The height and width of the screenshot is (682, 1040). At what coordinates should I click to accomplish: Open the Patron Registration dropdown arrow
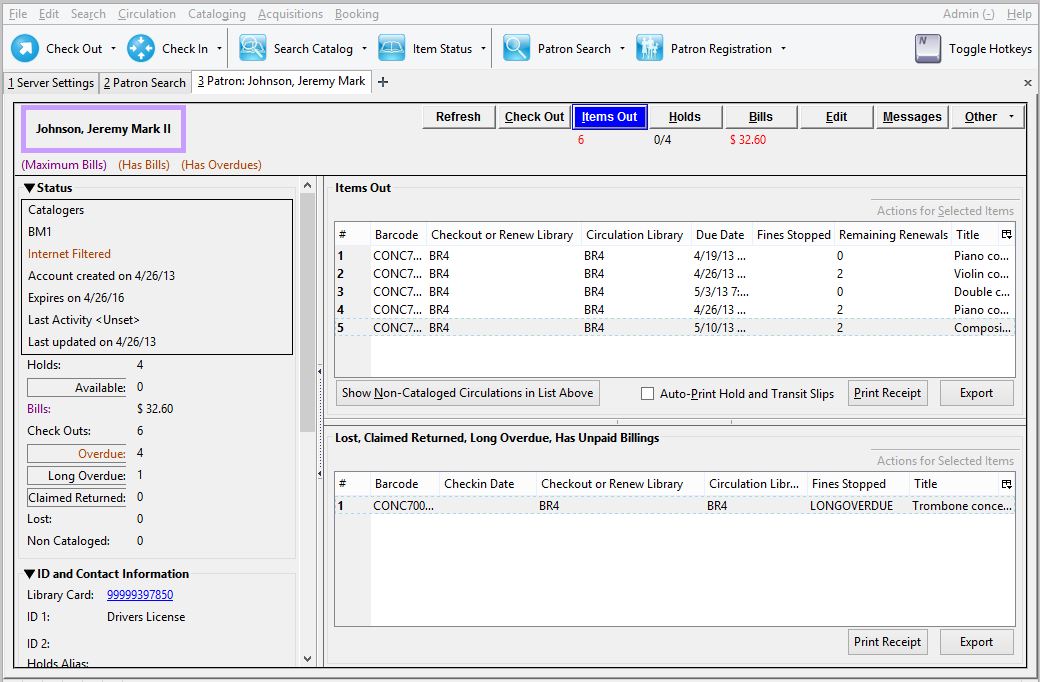pyautogui.click(x=783, y=48)
